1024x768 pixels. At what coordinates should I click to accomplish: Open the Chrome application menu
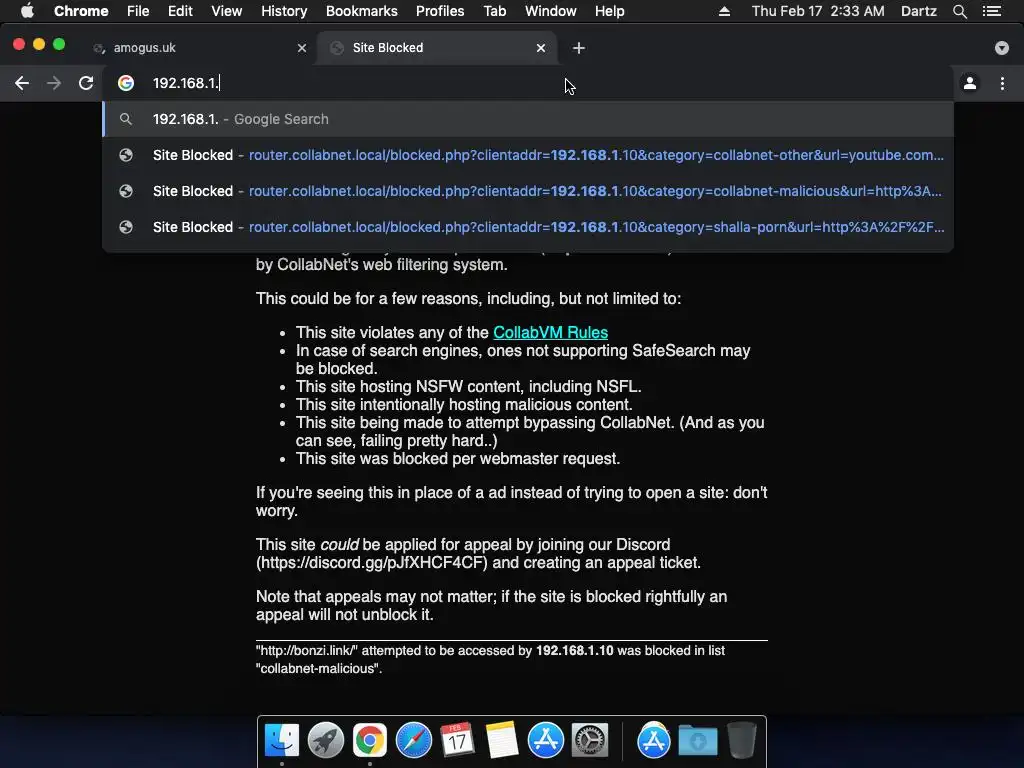click(x=81, y=11)
